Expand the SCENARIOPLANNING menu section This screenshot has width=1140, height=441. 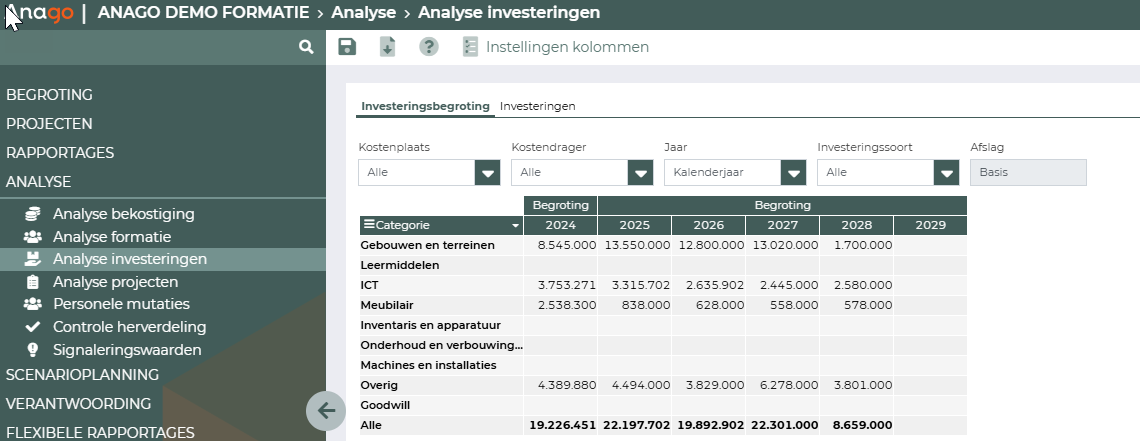[83, 375]
